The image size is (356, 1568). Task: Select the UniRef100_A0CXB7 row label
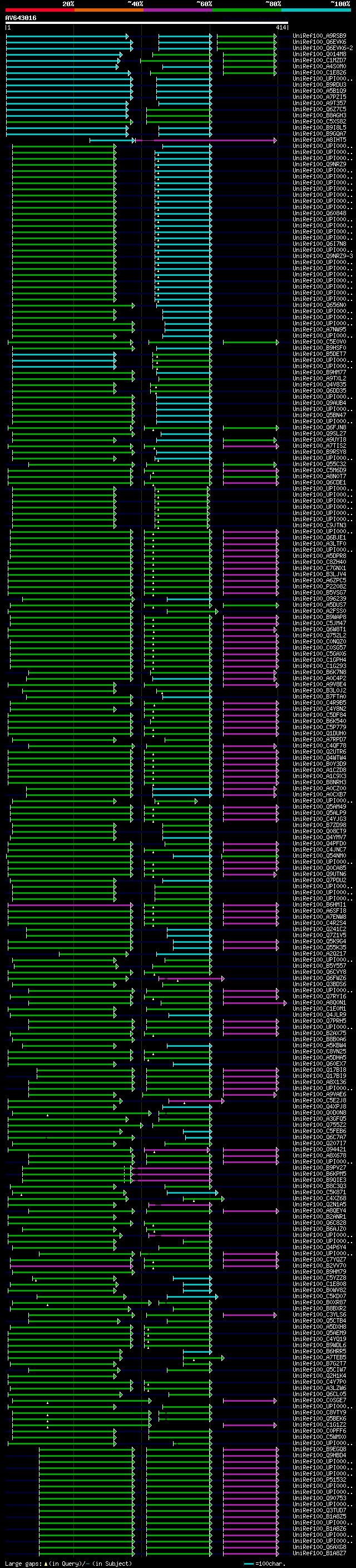coord(319,795)
